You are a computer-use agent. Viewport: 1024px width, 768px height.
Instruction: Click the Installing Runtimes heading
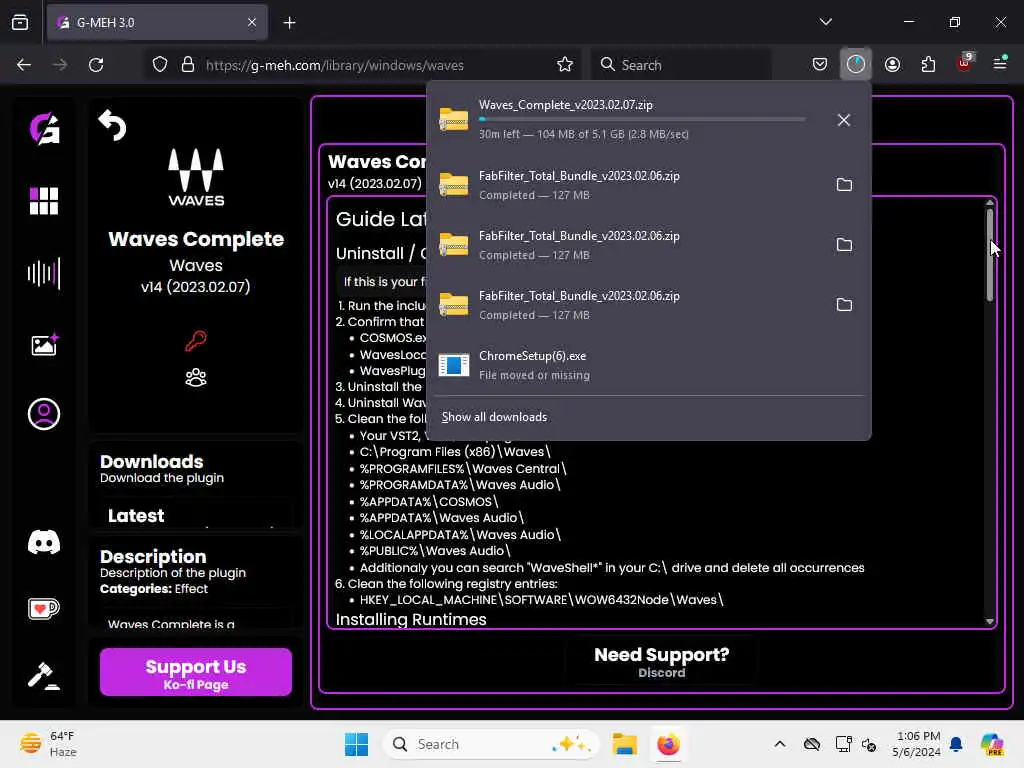click(x=411, y=619)
